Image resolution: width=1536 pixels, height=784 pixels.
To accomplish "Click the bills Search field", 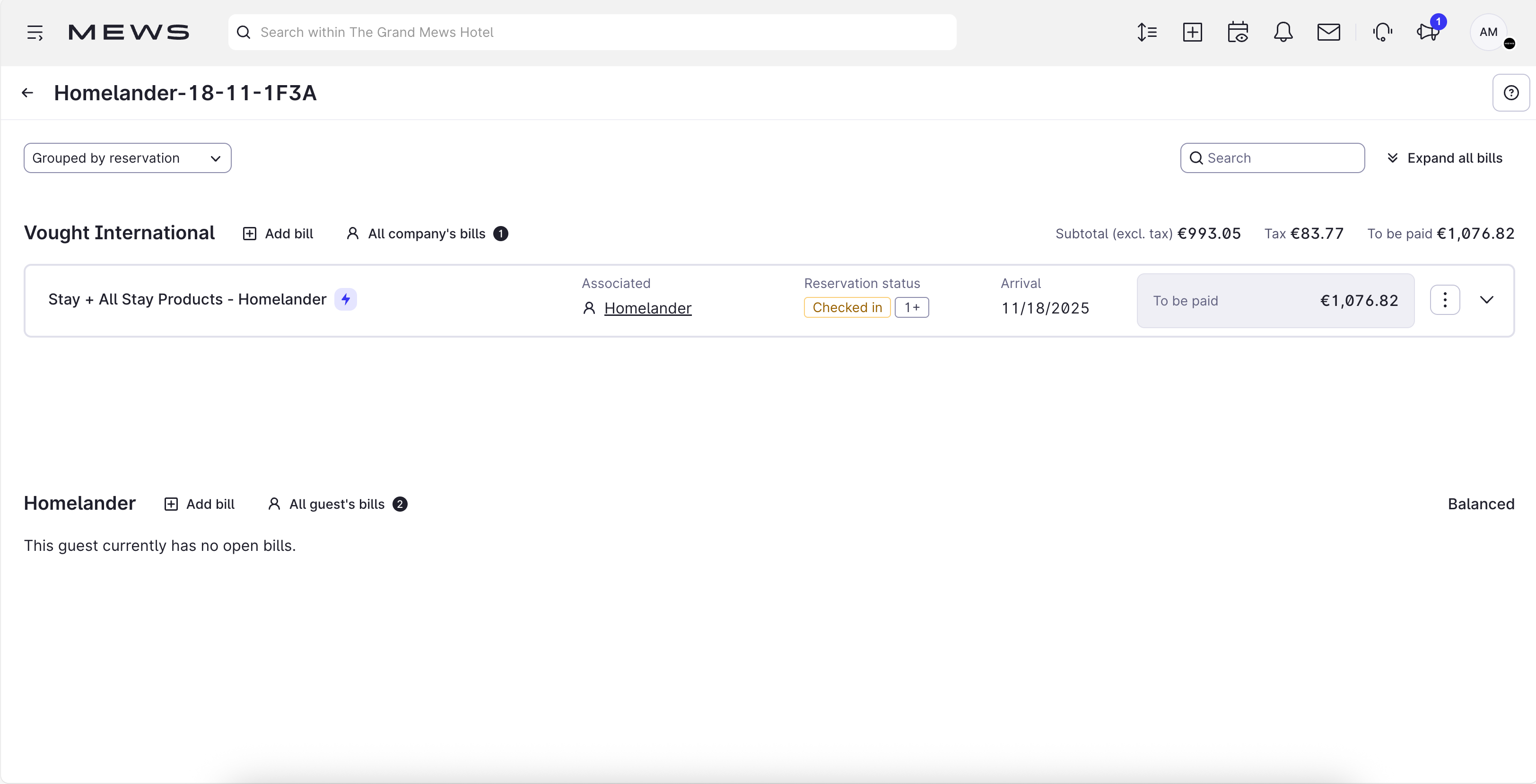I will pos(1273,158).
